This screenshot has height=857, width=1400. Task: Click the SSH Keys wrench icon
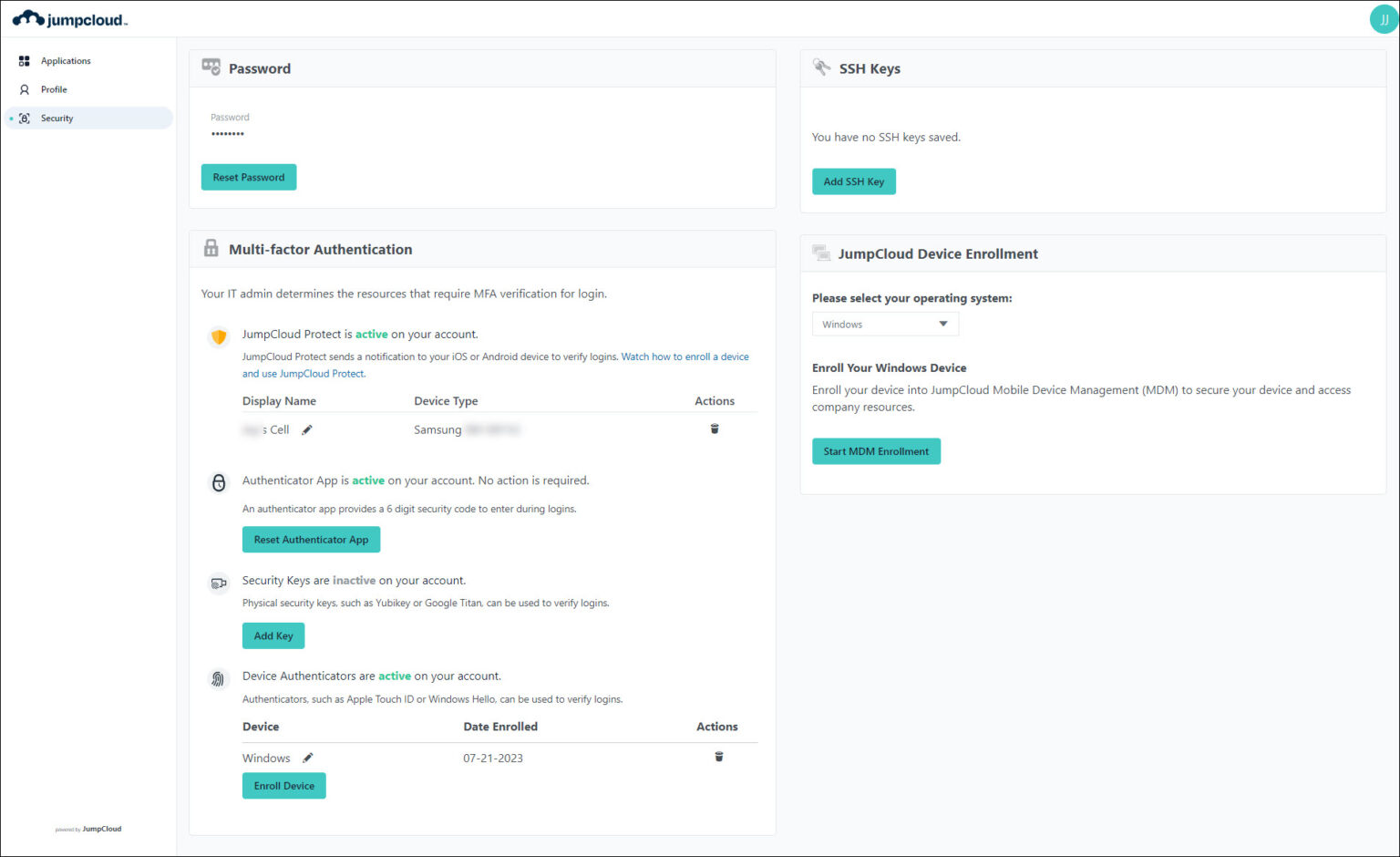click(x=821, y=67)
